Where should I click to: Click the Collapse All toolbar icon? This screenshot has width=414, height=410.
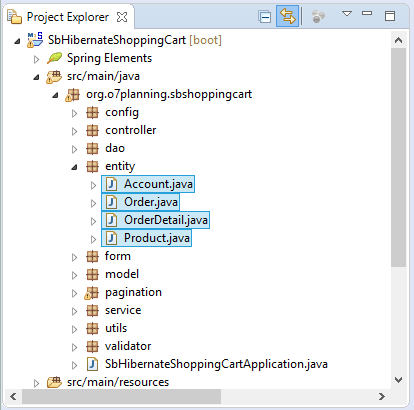(x=265, y=16)
